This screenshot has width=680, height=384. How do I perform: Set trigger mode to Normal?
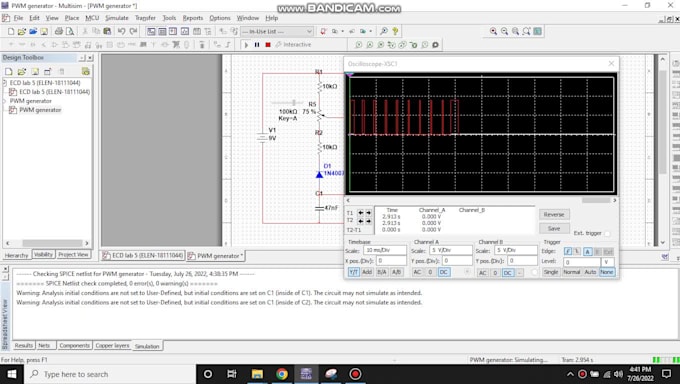(571, 272)
